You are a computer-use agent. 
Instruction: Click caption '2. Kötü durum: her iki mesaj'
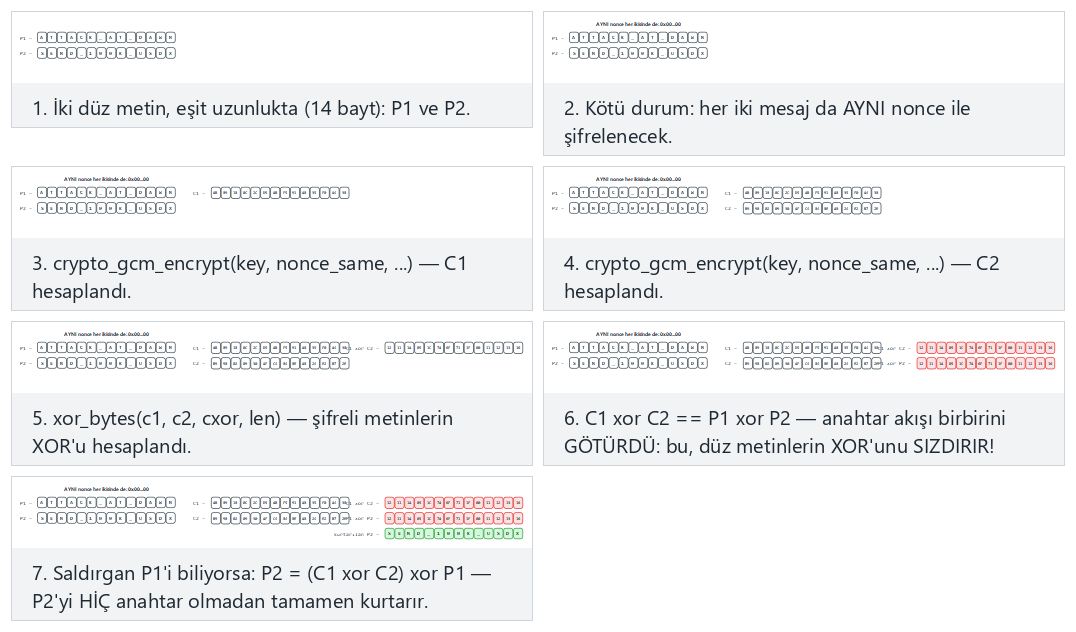pyautogui.click(x=767, y=122)
